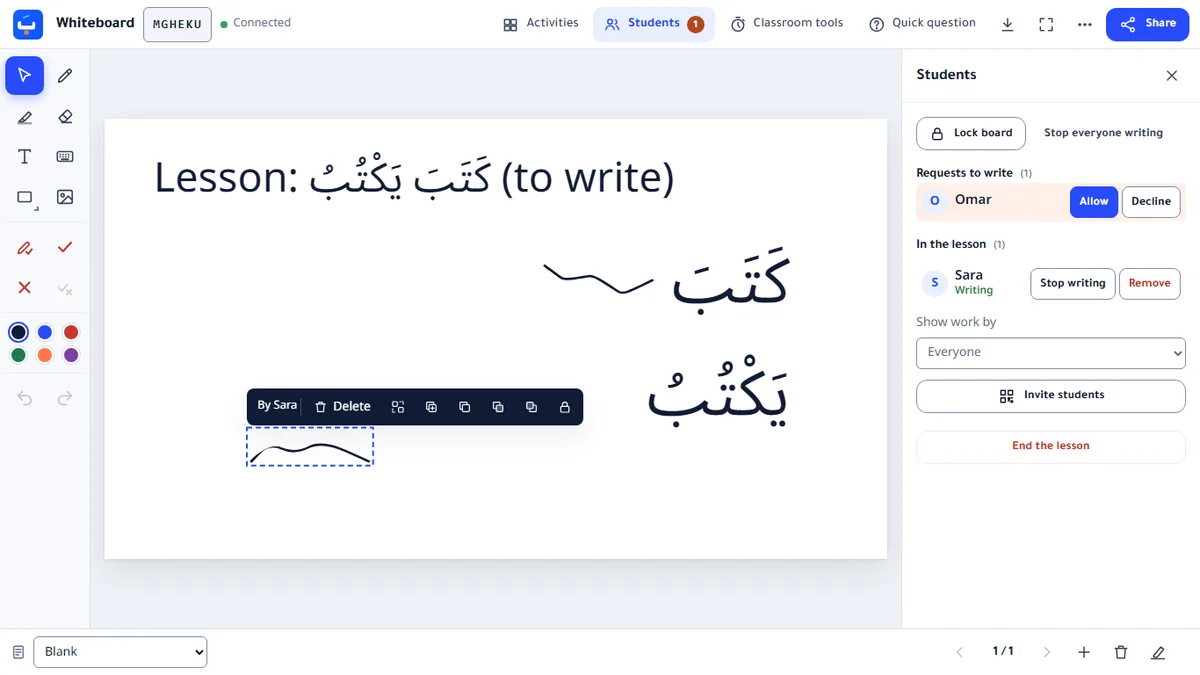This screenshot has width=1200, height=675.
Task: Insert an image with the picture tool
Action: pos(65,198)
